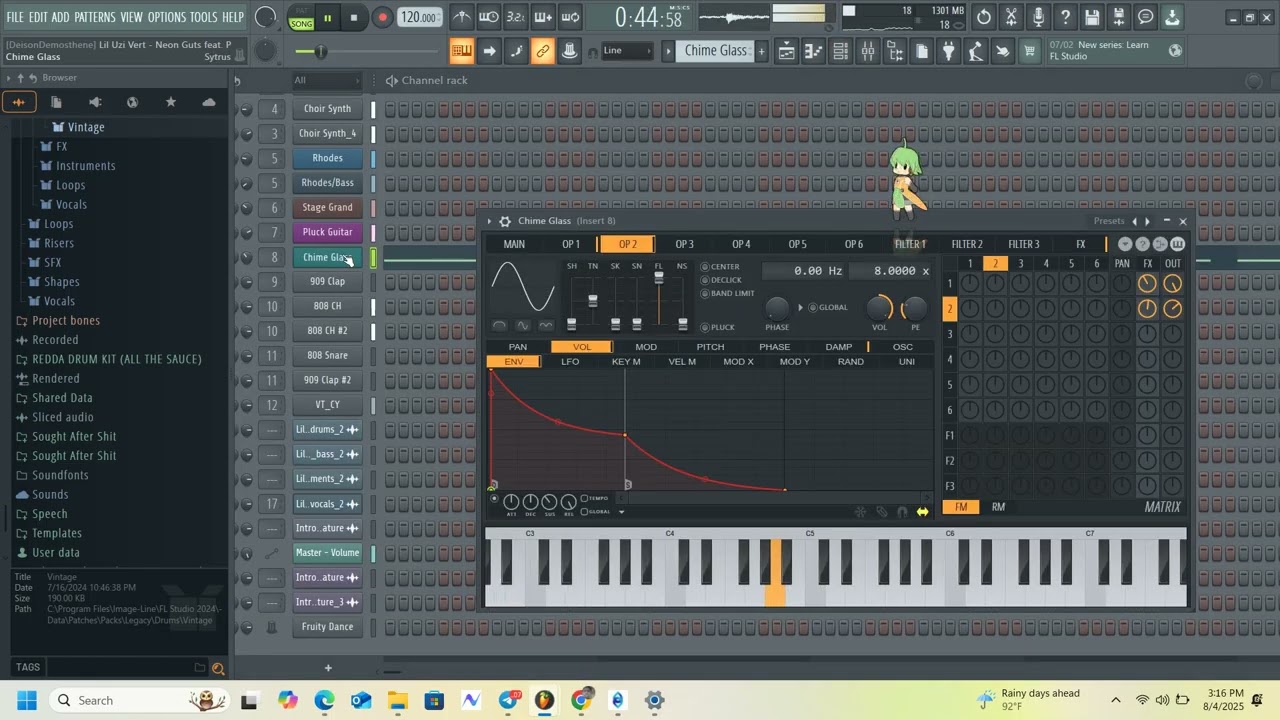
Task: Add a channel with the plus button
Action: pyautogui.click(x=328, y=668)
